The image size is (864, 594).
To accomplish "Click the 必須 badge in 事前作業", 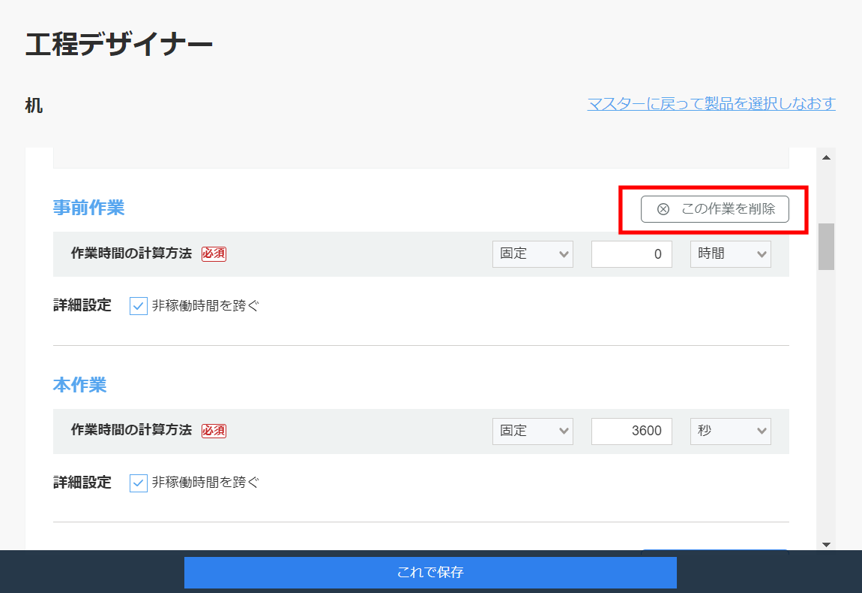I will pos(214,254).
